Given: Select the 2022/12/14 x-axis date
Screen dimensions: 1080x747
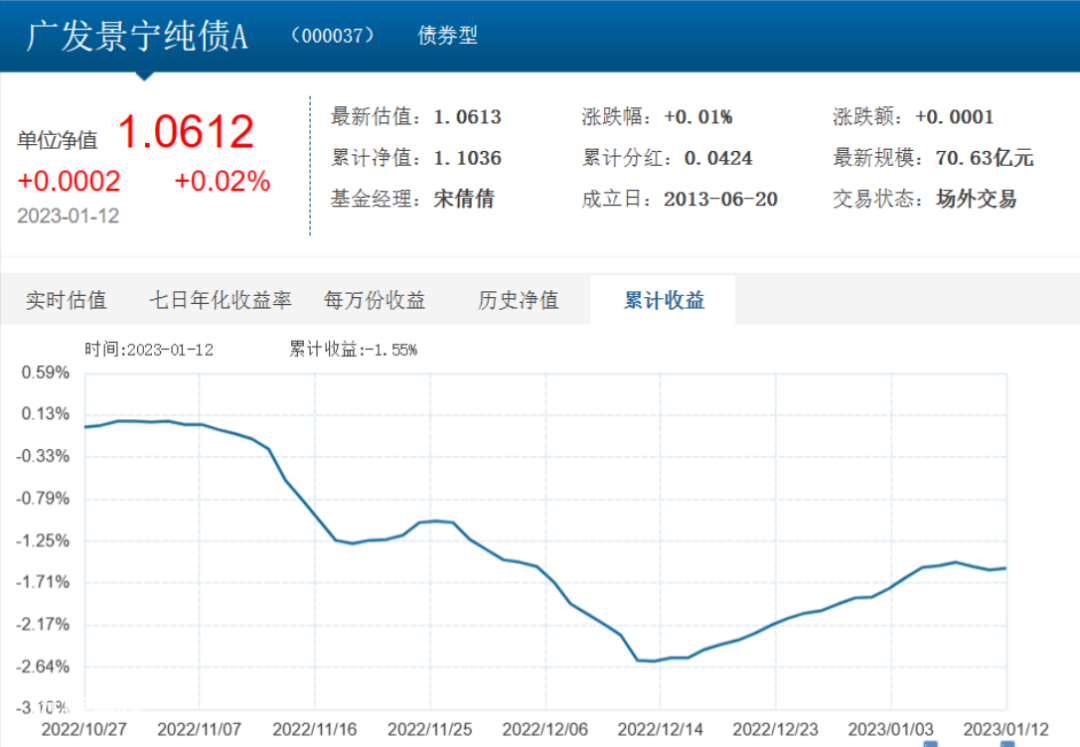Looking at the screenshot, I should pyautogui.click(x=660, y=730).
